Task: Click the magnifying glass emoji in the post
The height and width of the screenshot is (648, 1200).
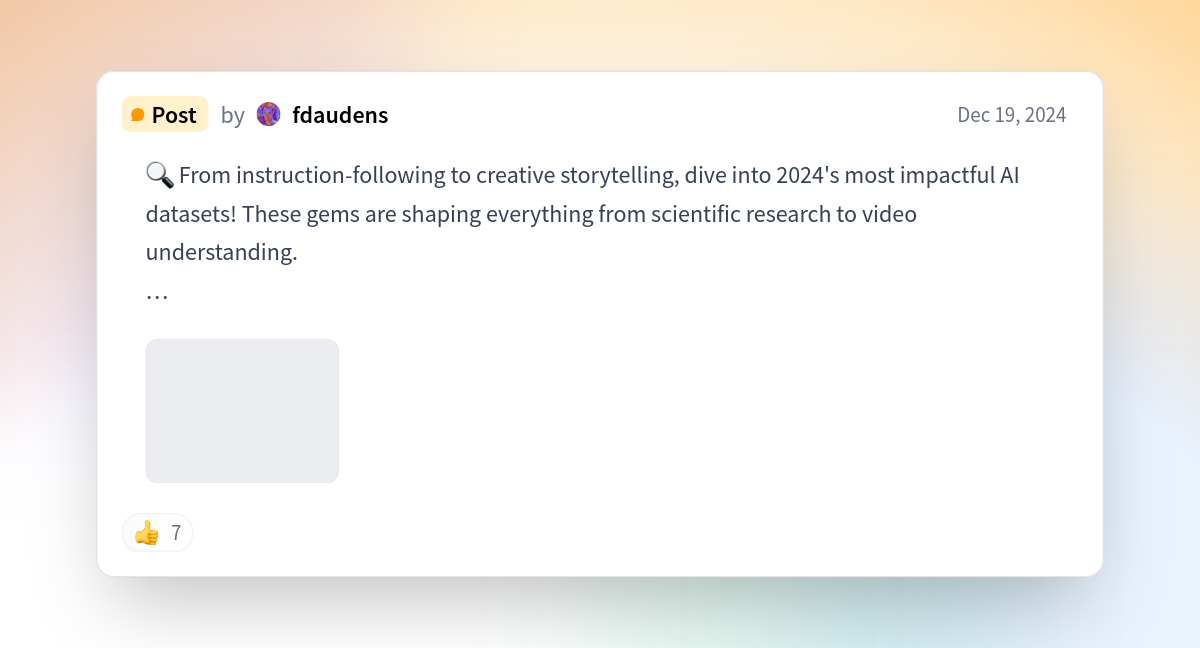Action: click(159, 175)
